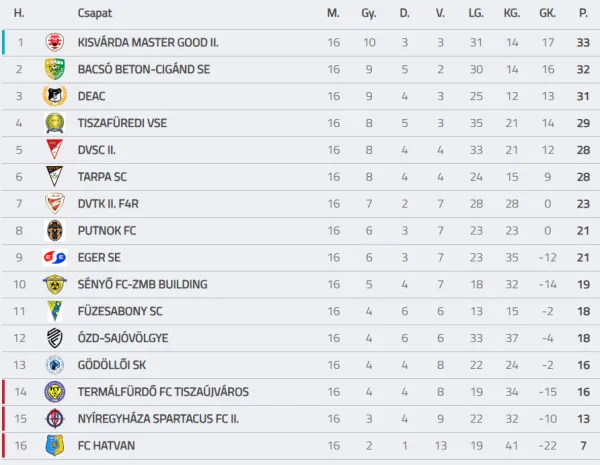This screenshot has height=465, width=600.
Task: Open the Füzesabony SC team page
Action: coord(120,311)
